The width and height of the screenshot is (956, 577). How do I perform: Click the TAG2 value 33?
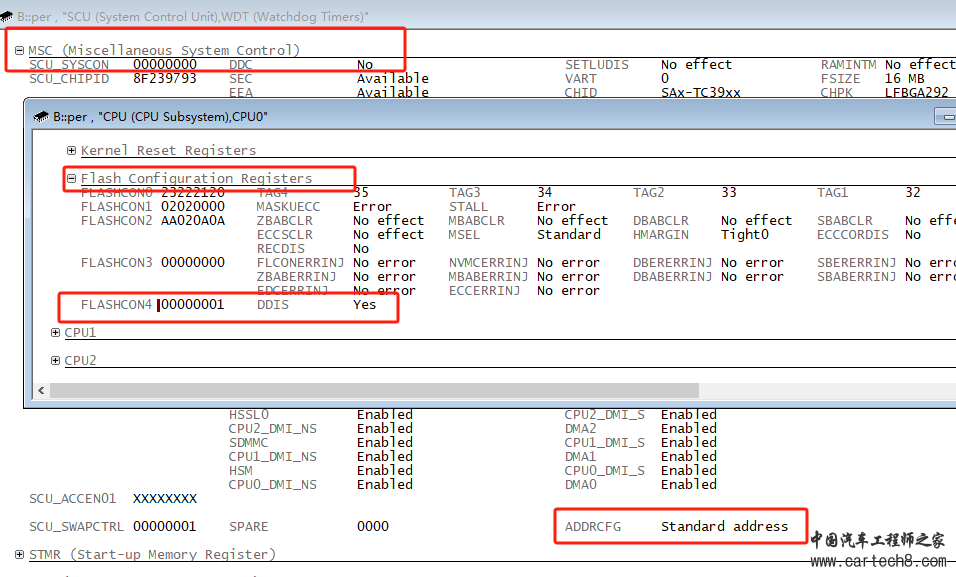pyautogui.click(x=729, y=192)
